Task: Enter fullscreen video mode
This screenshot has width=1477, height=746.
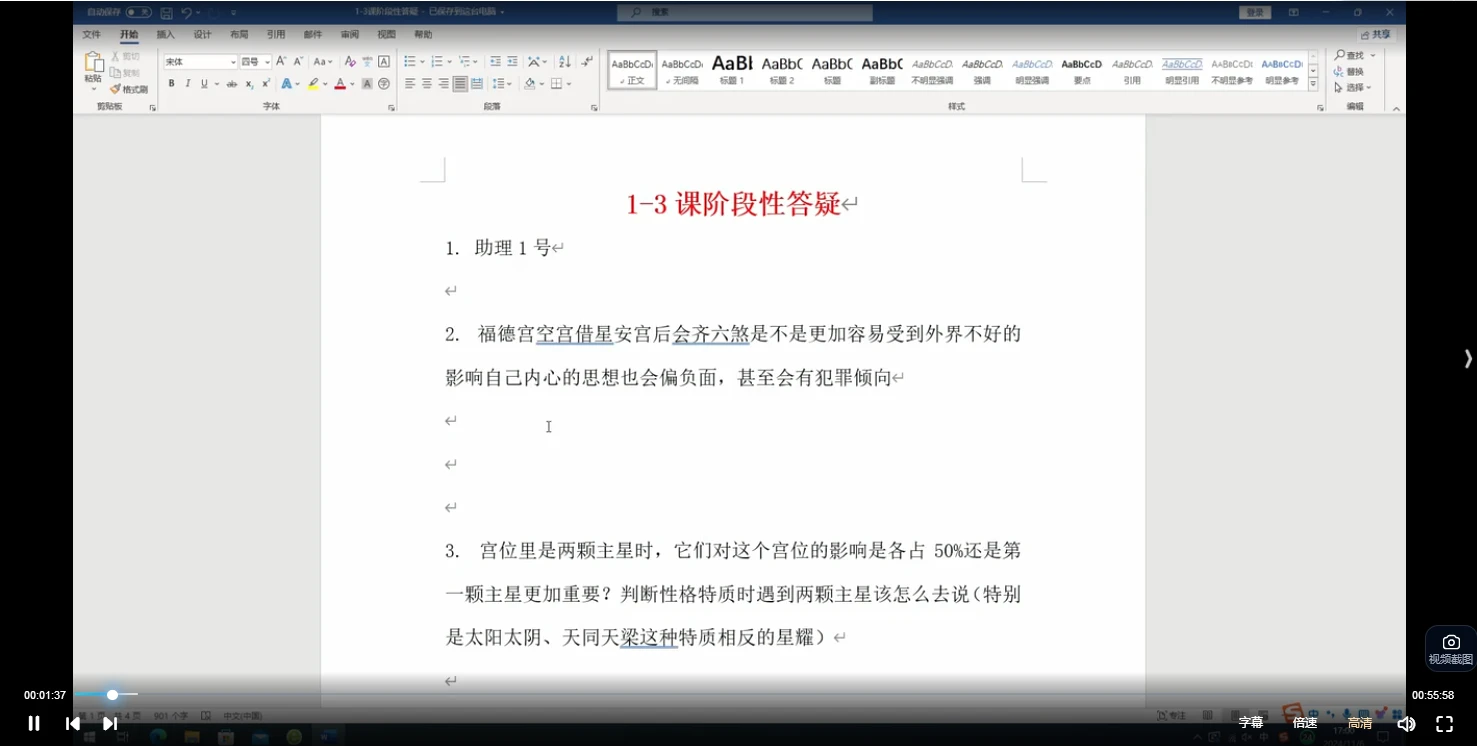Action: pos(1444,723)
